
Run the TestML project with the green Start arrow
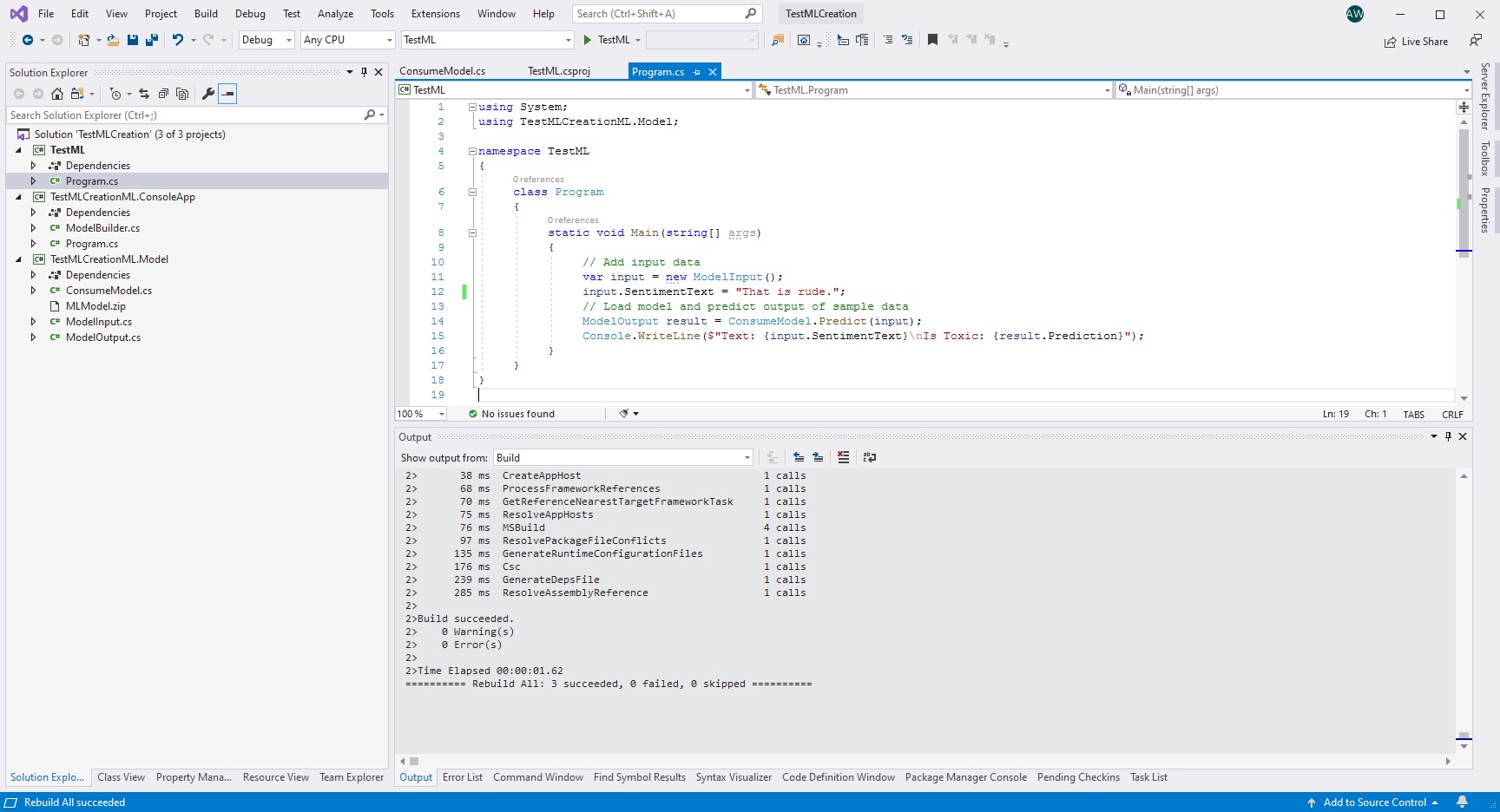click(x=589, y=40)
